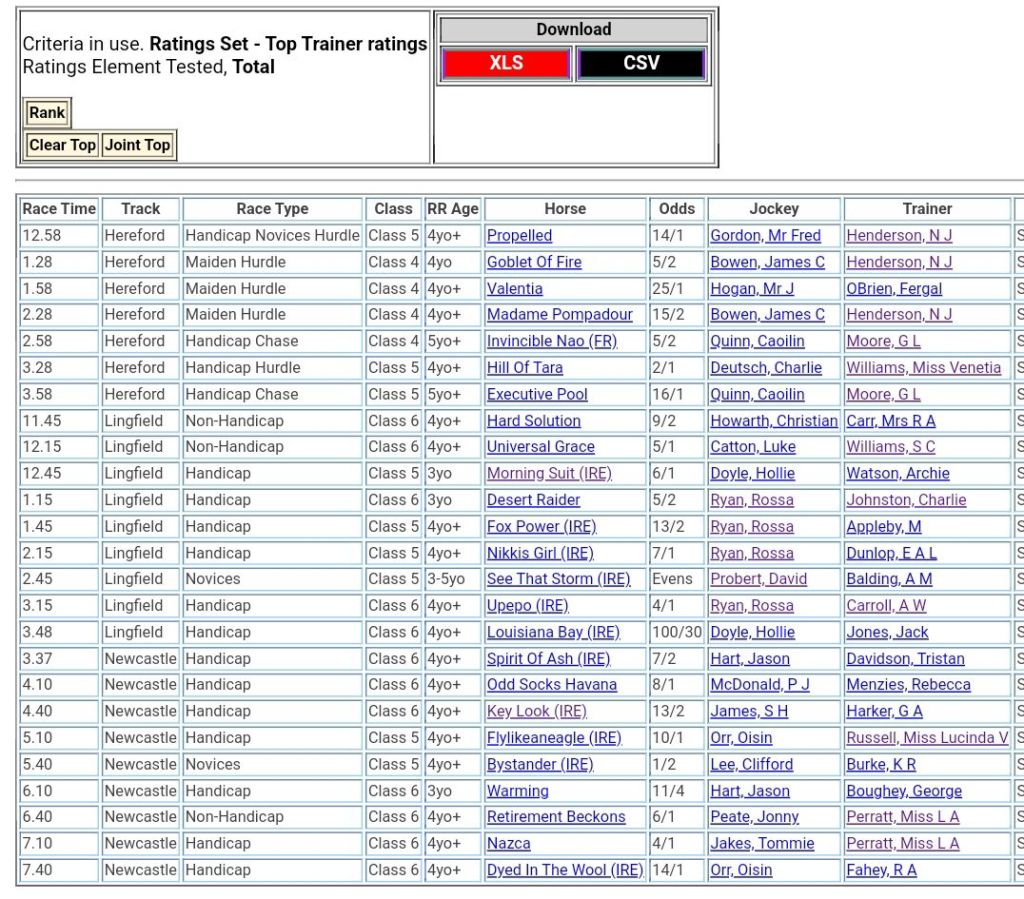1024x899 pixels.
Task: Click the Race Time column header
Action: pyautogui.click(x=59, y=209)
